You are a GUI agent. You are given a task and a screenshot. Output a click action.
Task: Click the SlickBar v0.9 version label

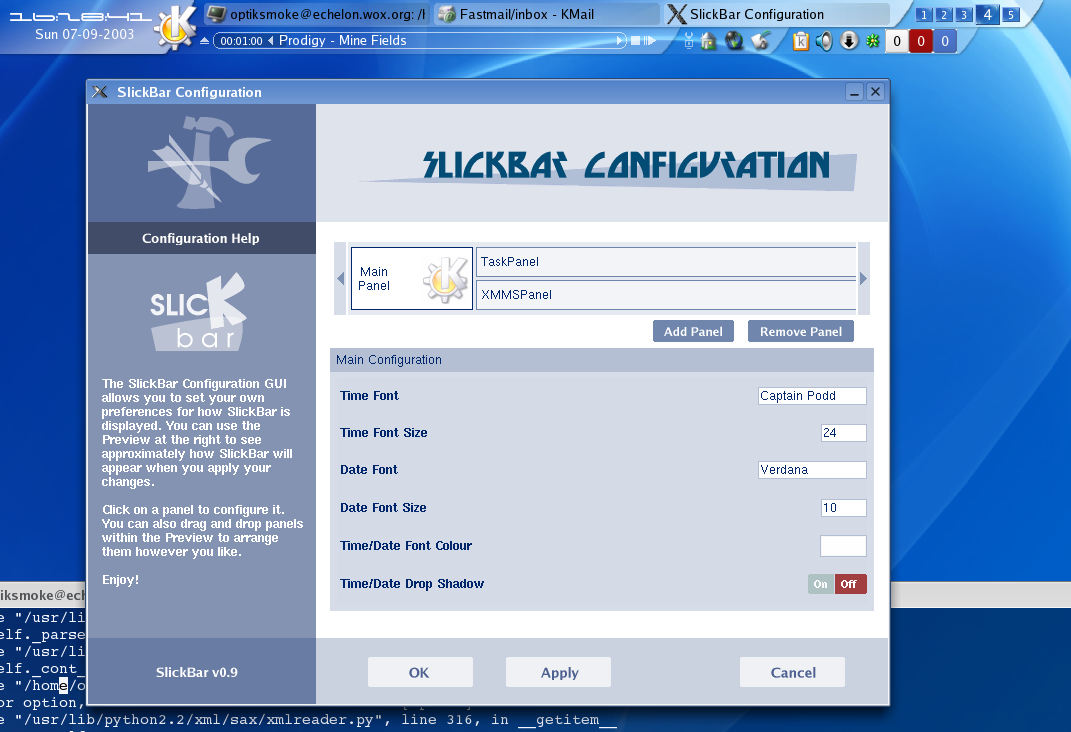tap(197, 673)
